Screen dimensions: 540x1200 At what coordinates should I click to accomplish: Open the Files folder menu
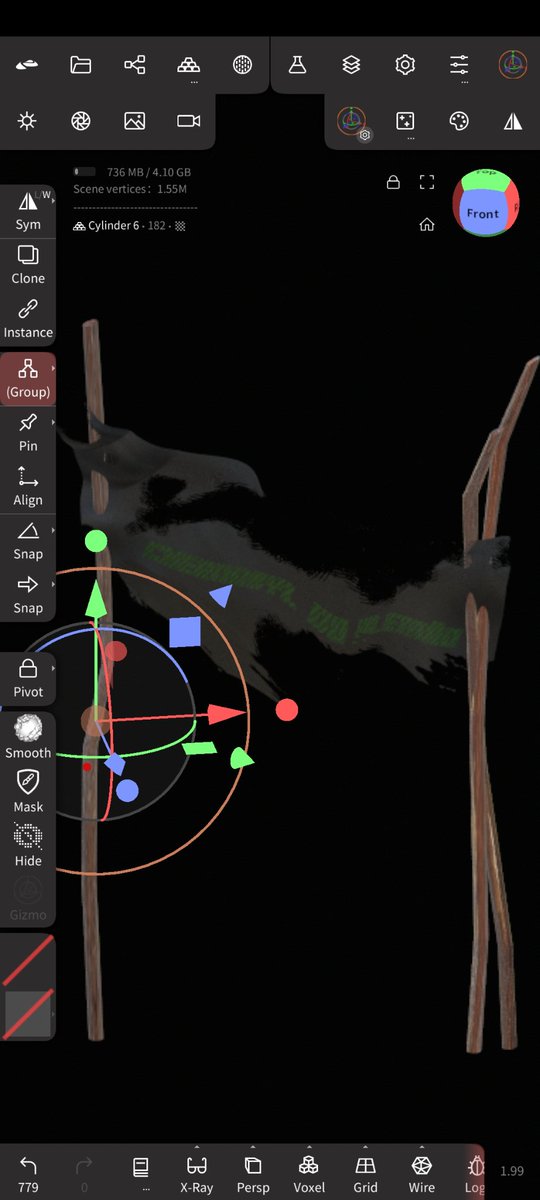coord(81,65)
